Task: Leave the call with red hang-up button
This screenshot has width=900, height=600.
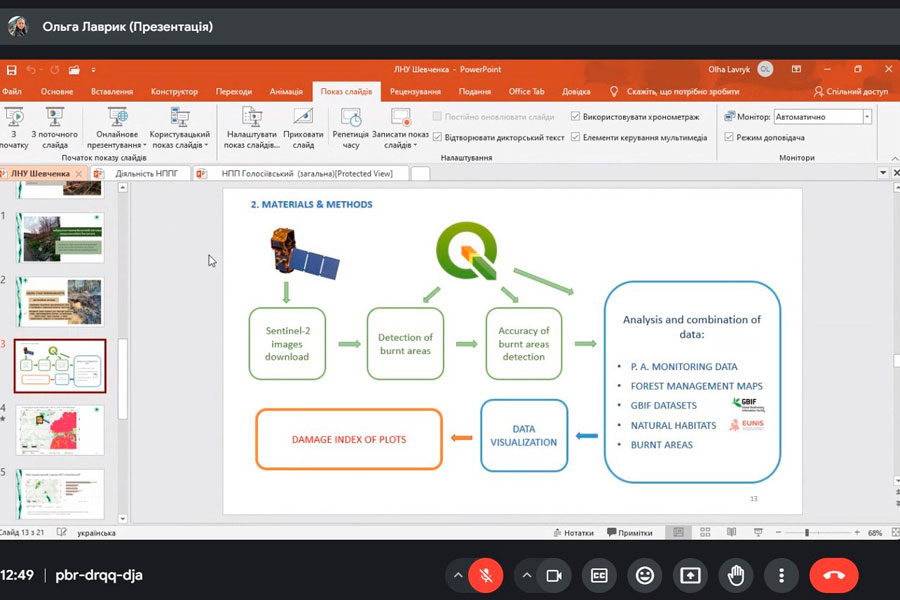Action: pos(833,575)
